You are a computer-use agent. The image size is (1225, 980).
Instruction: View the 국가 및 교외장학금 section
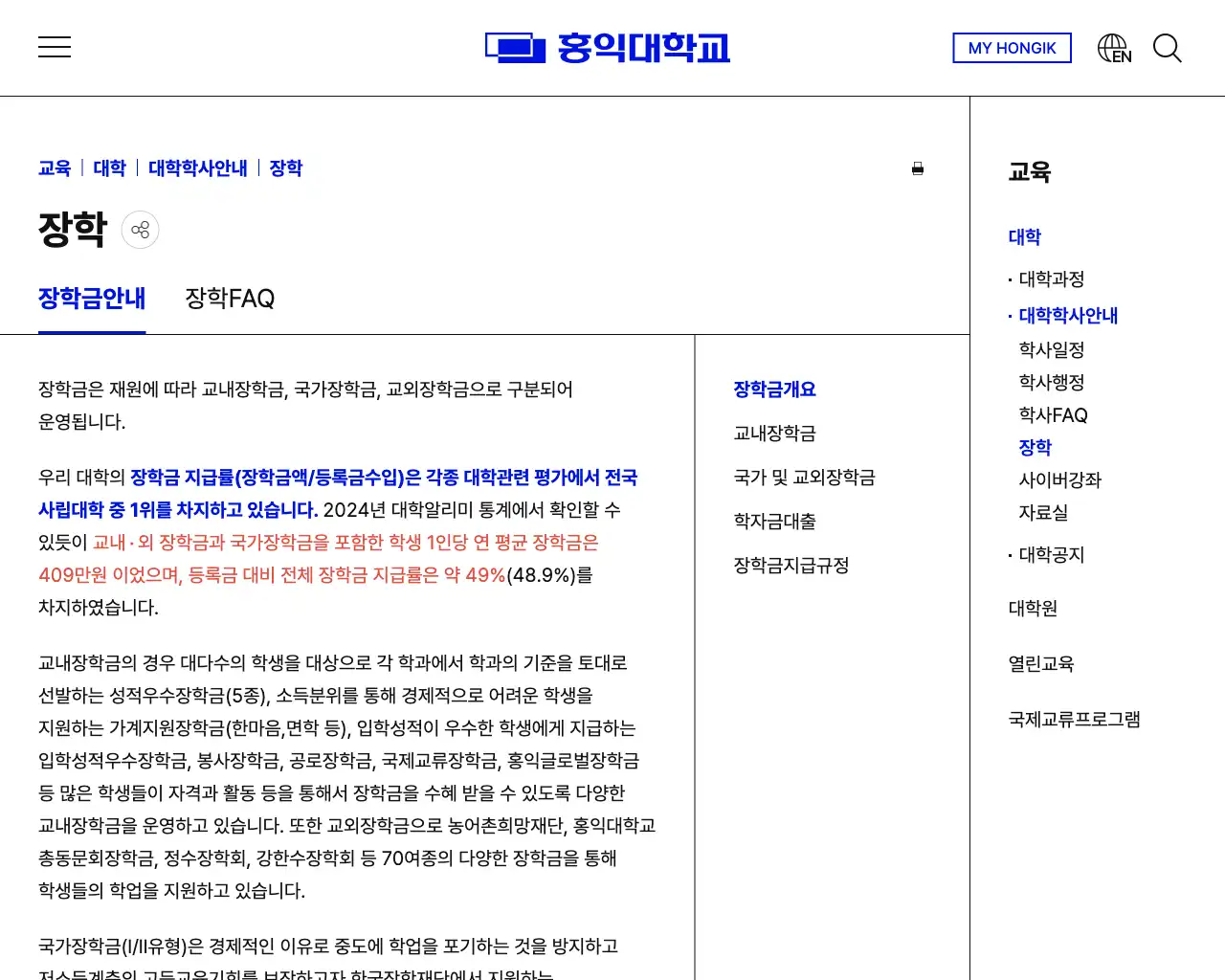coord(804,477)
